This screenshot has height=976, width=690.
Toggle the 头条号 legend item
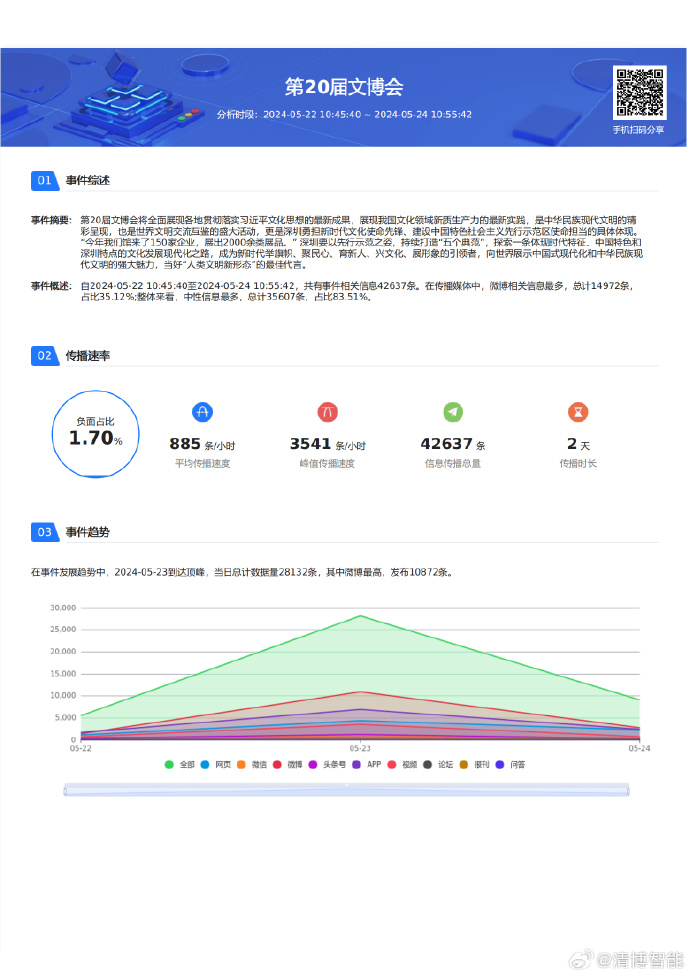(x=327, y=764)
